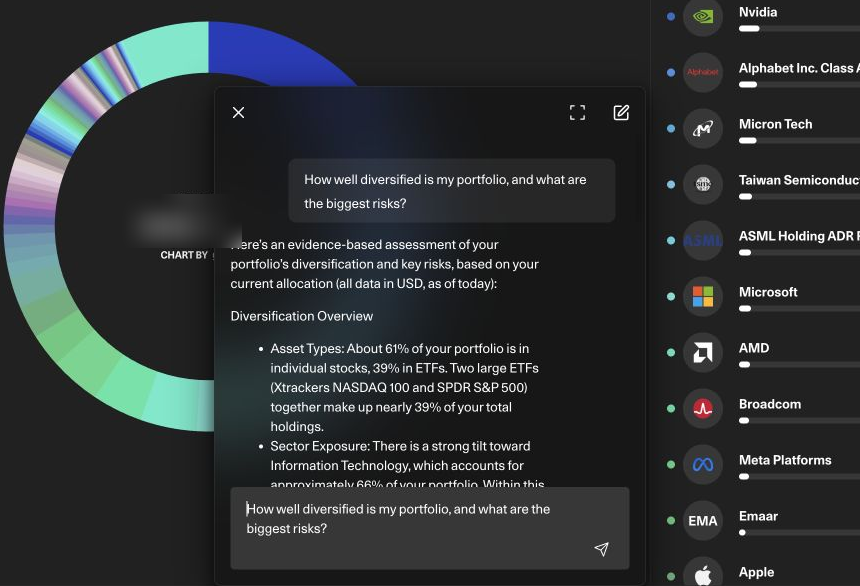This screenshot has width=860, height=586.
Task: Open the Nvidia logo icon
Action: [x=703, y=16]
